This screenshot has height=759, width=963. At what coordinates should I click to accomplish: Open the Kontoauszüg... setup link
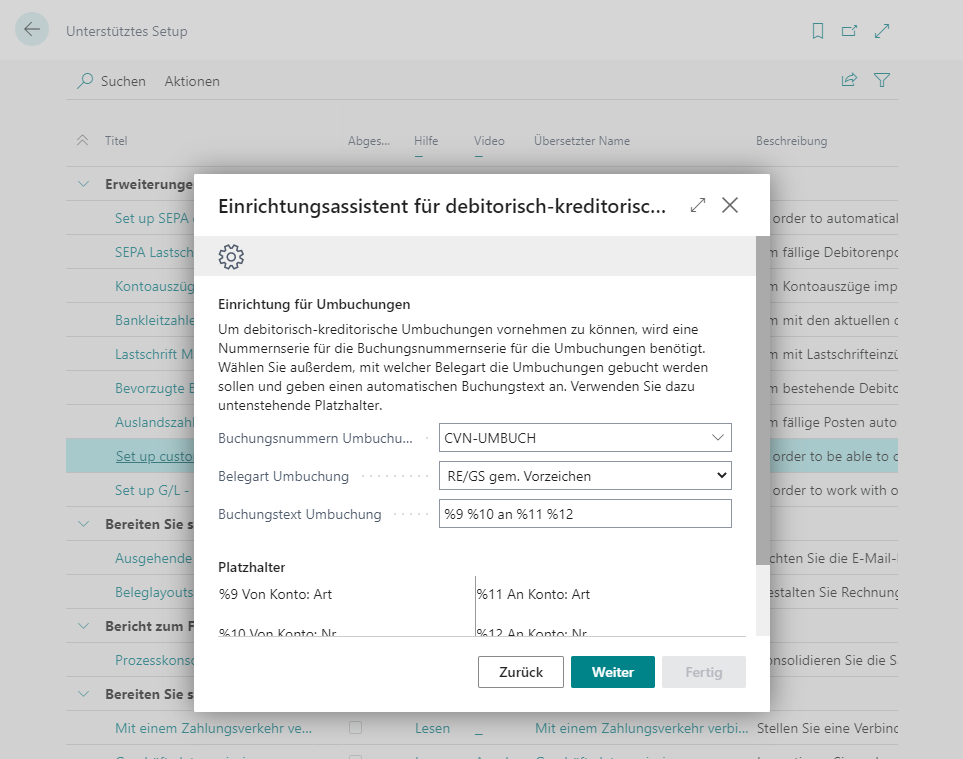[154, 287]
